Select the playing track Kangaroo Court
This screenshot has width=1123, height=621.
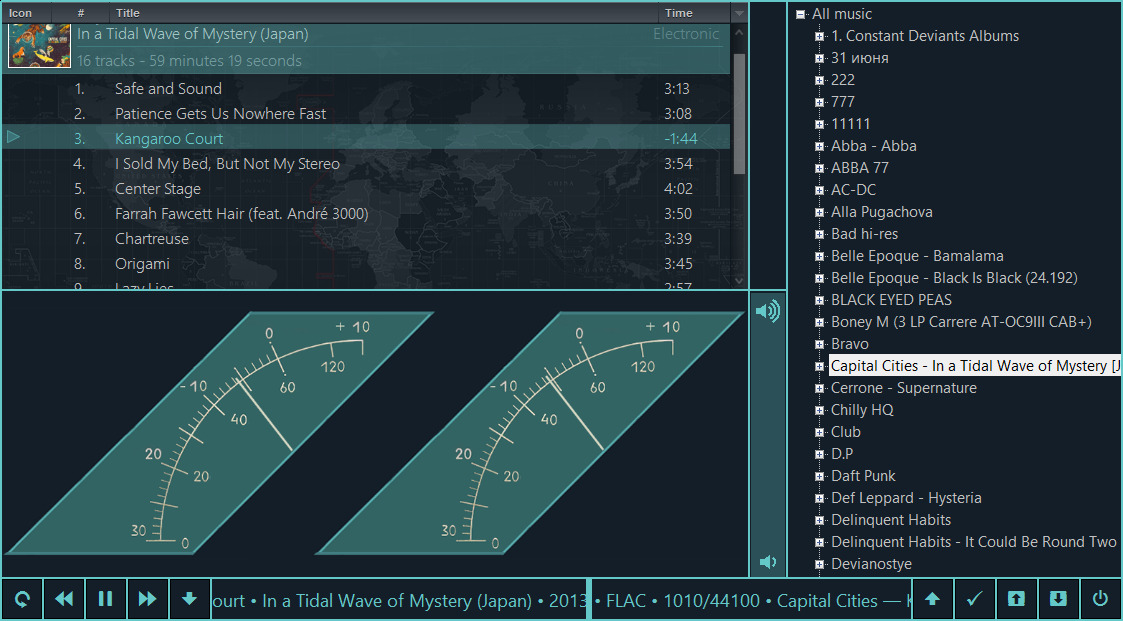pos(366,138)
